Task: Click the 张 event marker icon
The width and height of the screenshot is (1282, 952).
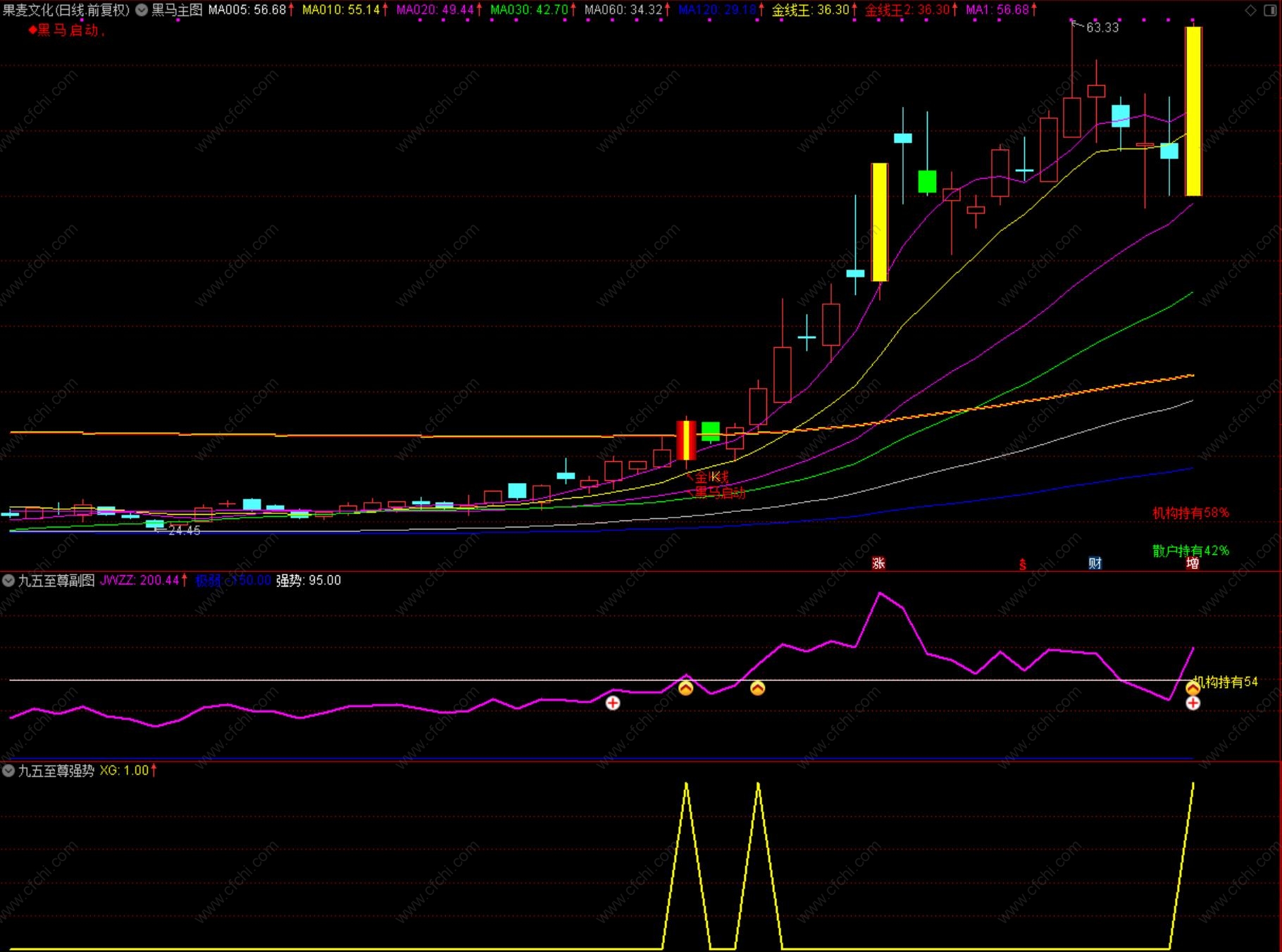Action: click(x=878, y=563)
